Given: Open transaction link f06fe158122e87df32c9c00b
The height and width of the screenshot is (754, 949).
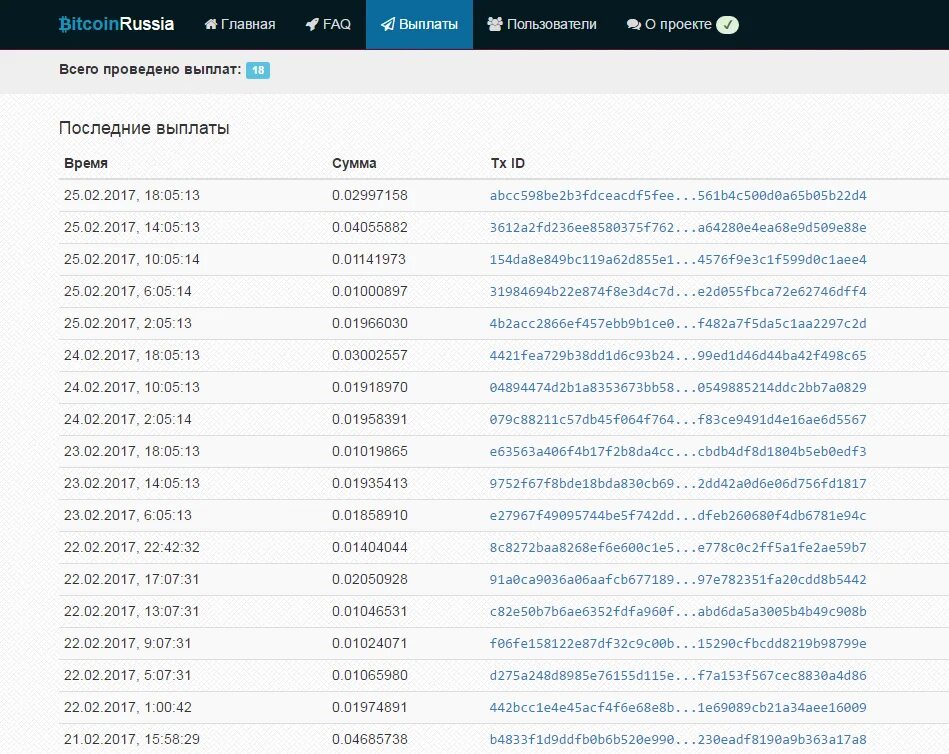Looking at the screenshot, I should [x=678, y=644].
